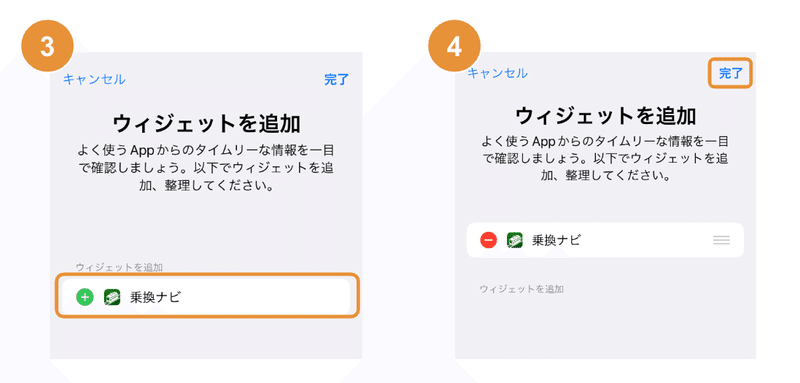Click the highlighted 乗換ナビ row in step 3

pyautogui.click(x=206, y=296)
